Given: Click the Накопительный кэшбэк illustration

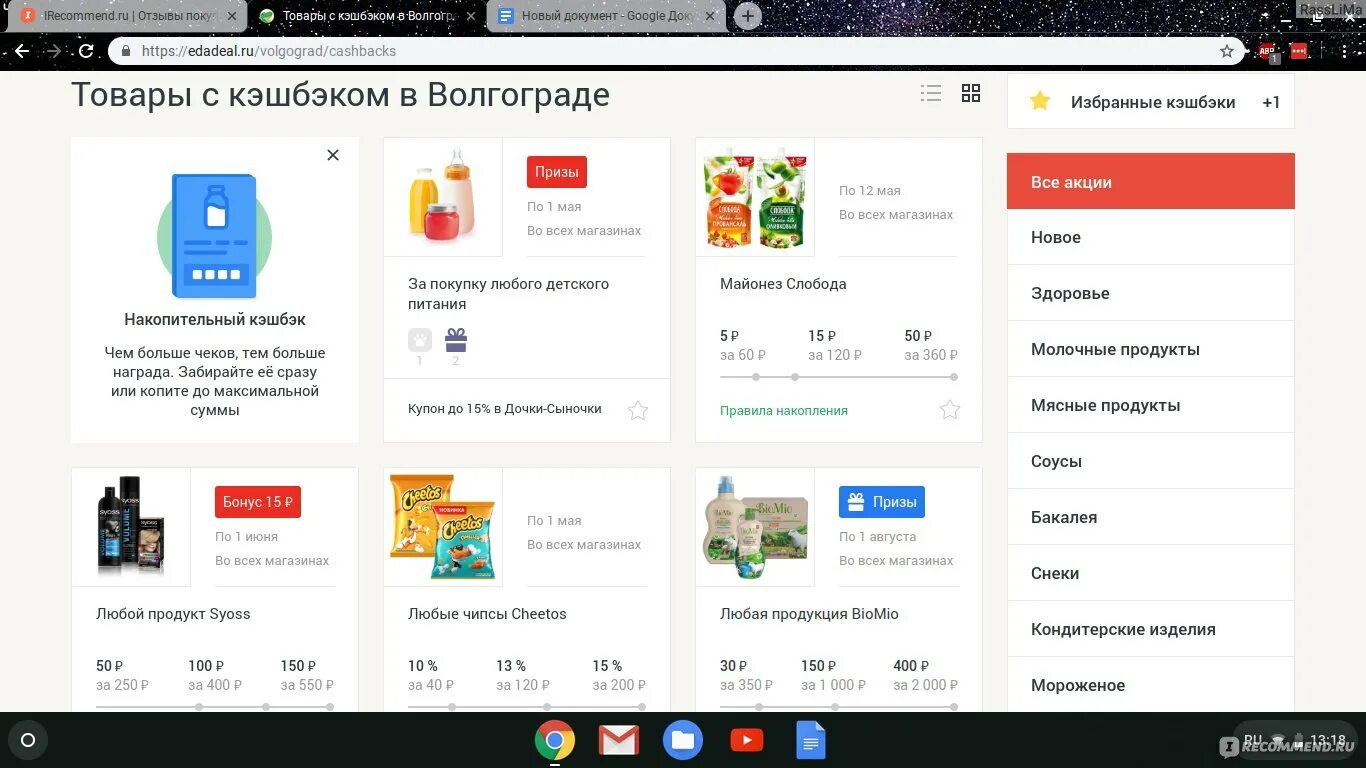Looking at the screenshot, I should coord(214,236).
